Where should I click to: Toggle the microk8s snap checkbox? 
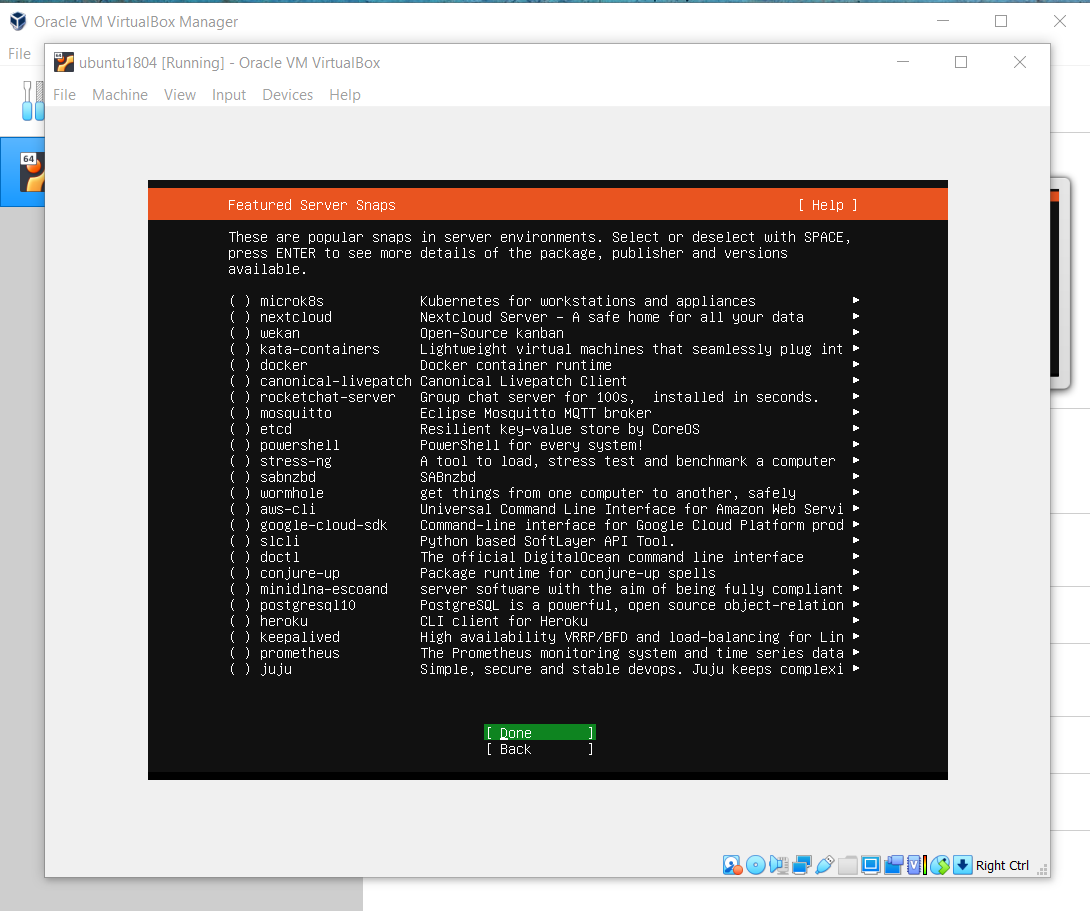click(x=240, y=301)
